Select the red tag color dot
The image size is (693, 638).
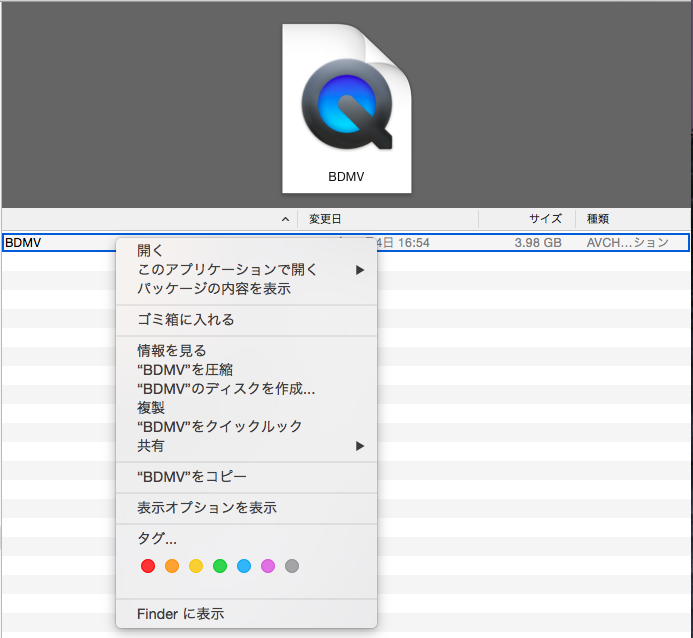tap(148, 566)
